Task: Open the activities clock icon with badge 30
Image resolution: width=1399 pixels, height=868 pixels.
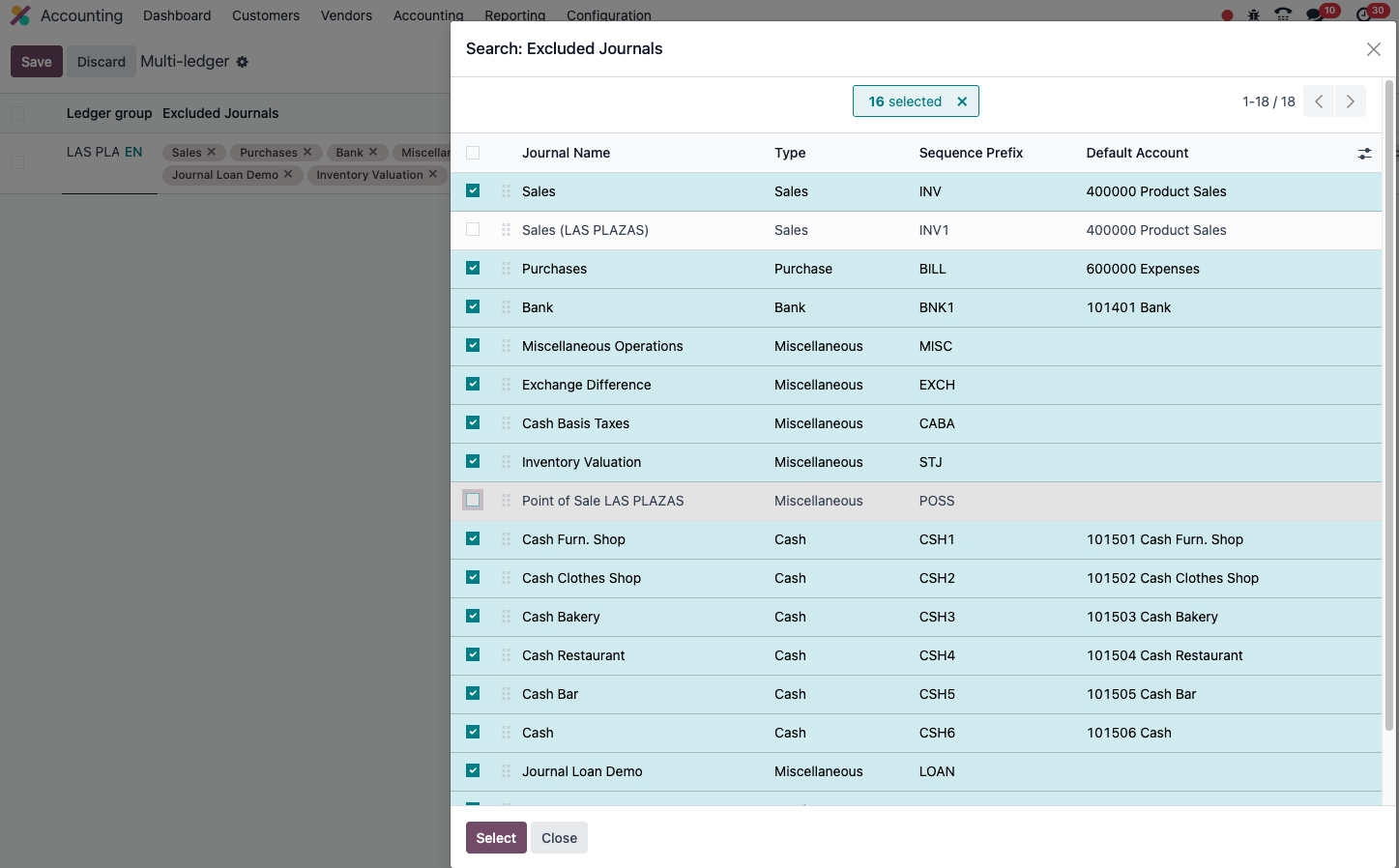Action: 1364,14
